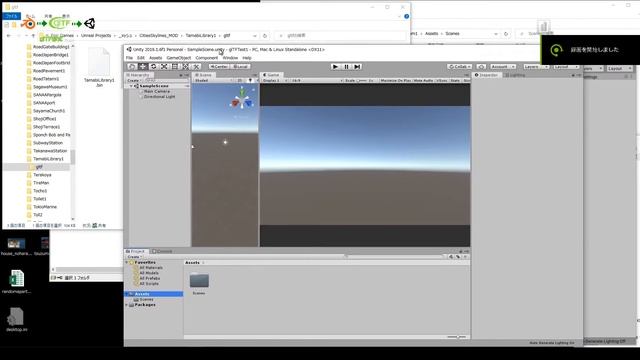
Task: Open Unity cloud services icon
Action: 481,67
